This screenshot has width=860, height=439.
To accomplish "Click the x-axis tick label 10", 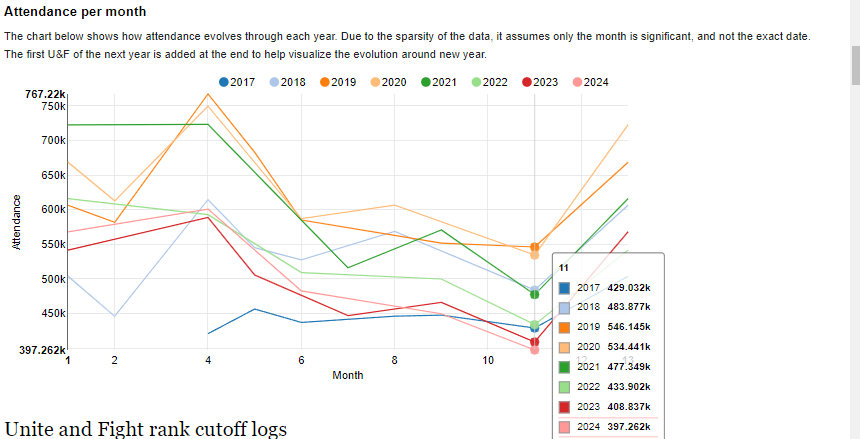I will [488, 361].
